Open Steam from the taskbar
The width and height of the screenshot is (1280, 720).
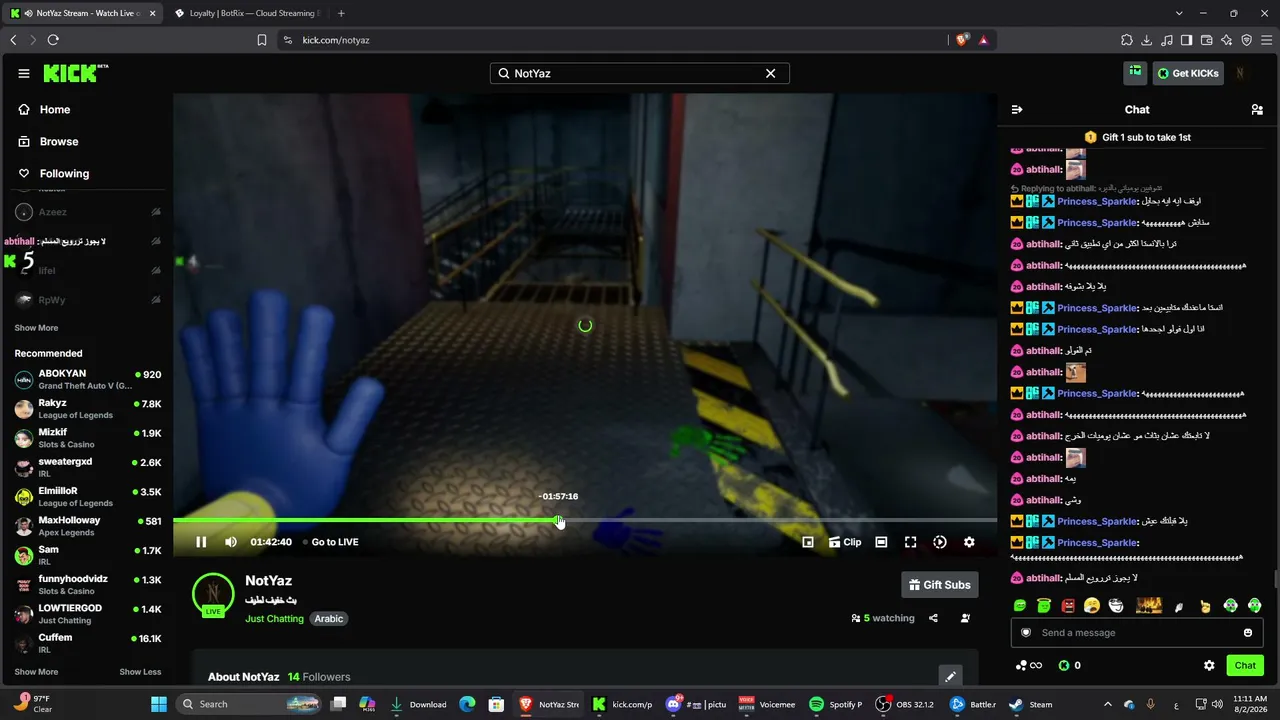pyautogui.click(x=1030, y=704)
